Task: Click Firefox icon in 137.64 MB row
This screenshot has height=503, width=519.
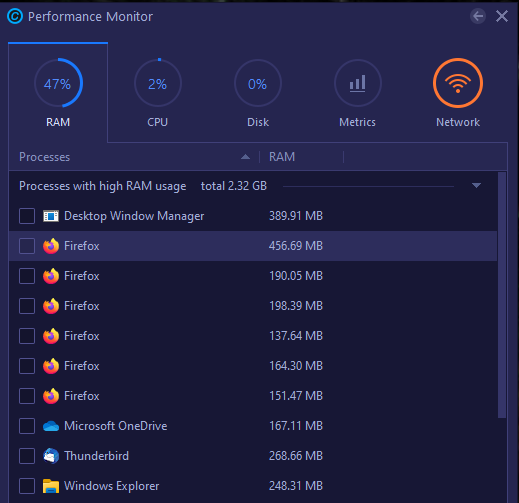Action: (x=51, y=336)
